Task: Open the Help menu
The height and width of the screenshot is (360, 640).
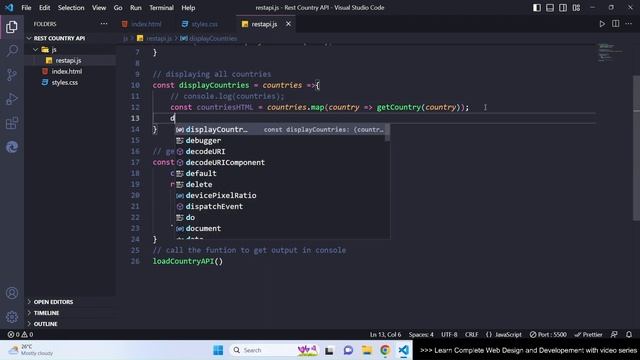Action: pos(188,8)
